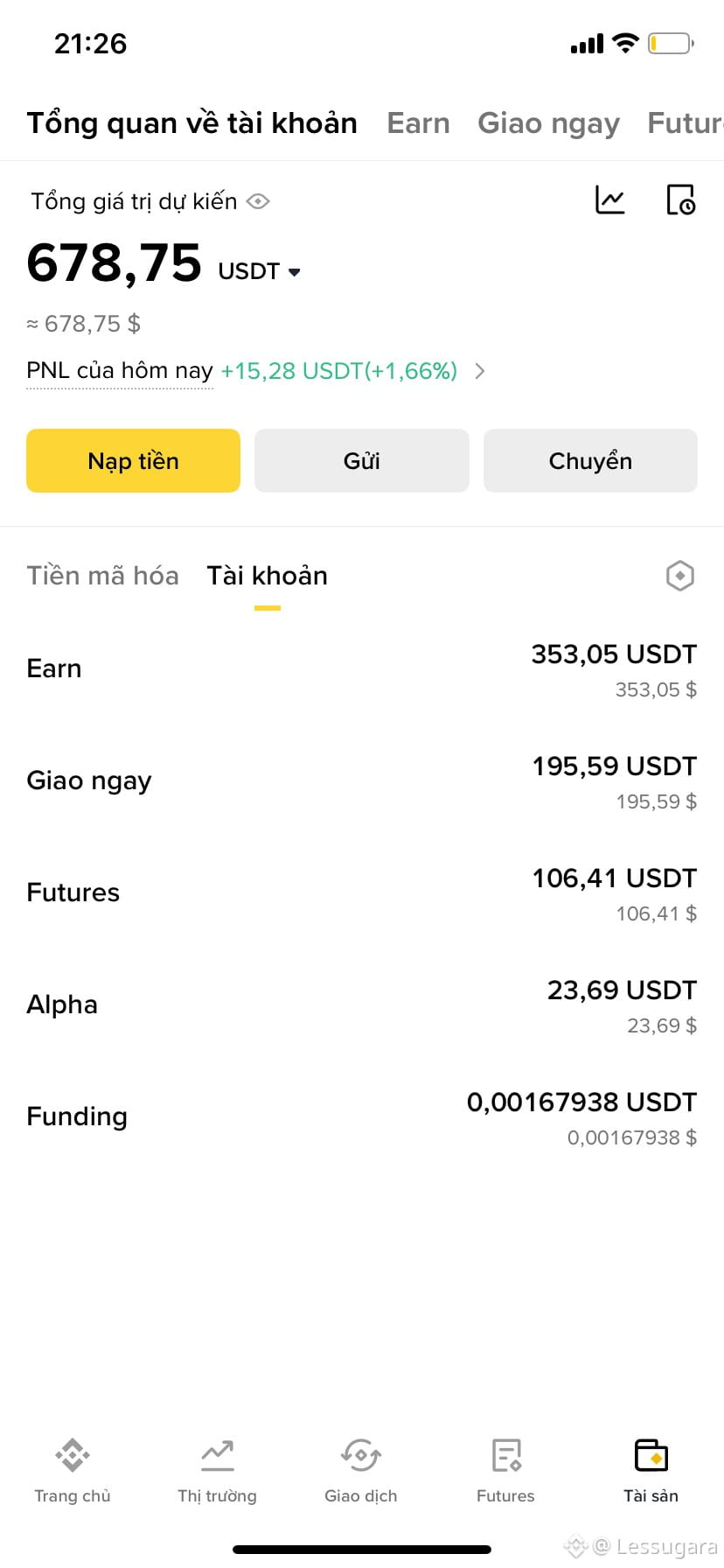Switch to the Earn top tab
Screen dimensions: 724x1568
(x=418, y=123)
